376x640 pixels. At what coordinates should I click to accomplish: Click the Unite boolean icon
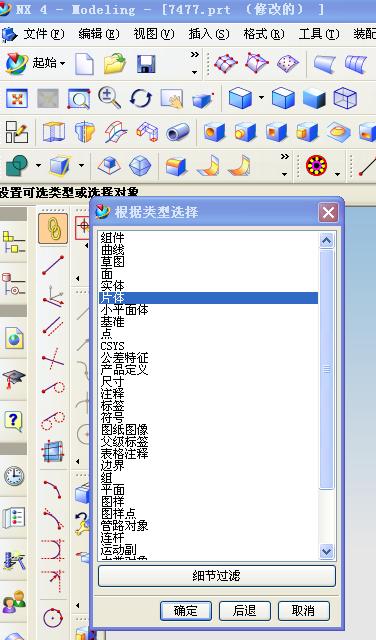point(17,165)
